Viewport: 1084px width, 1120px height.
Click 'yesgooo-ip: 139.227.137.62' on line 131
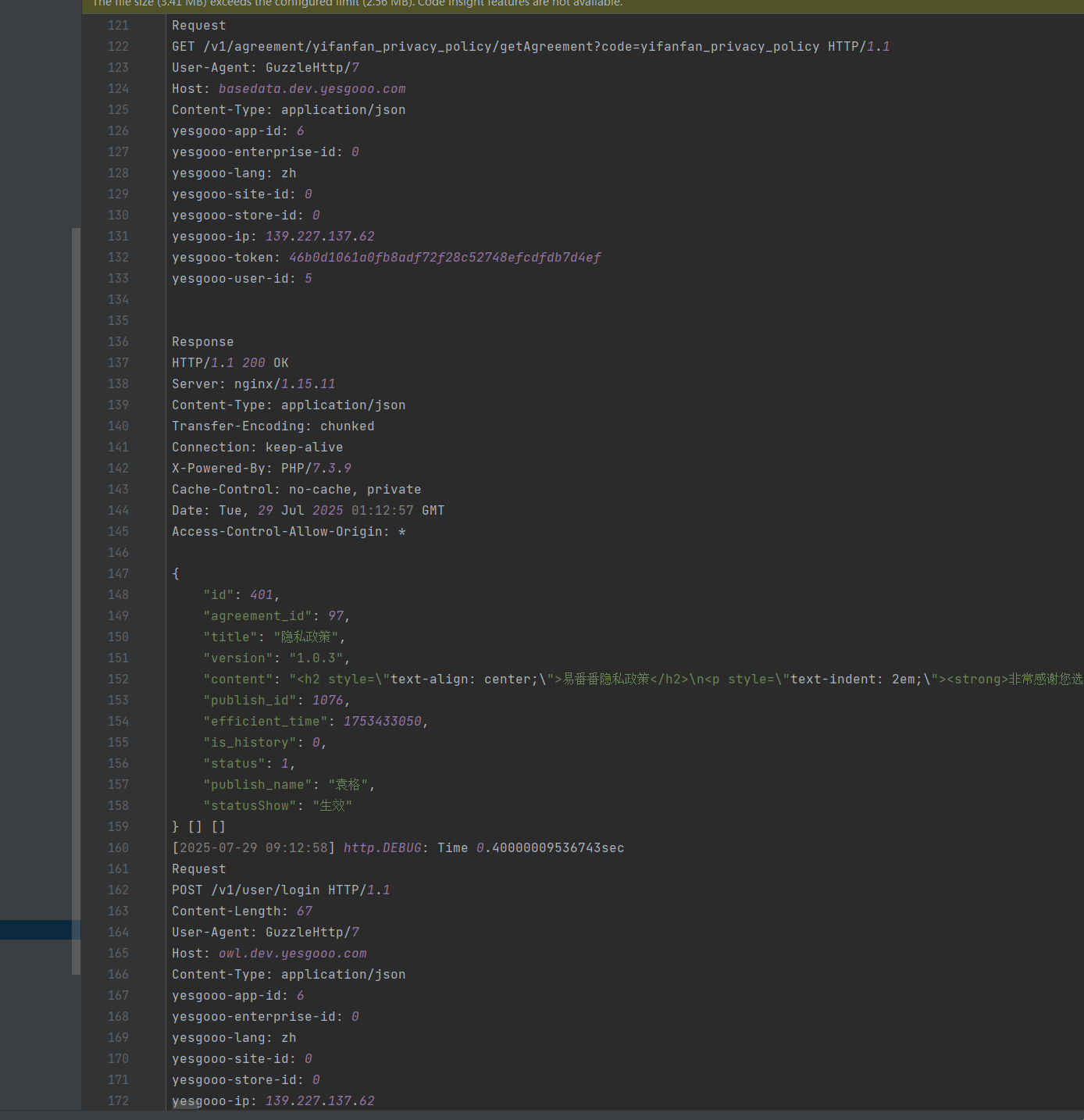[273, 237]
